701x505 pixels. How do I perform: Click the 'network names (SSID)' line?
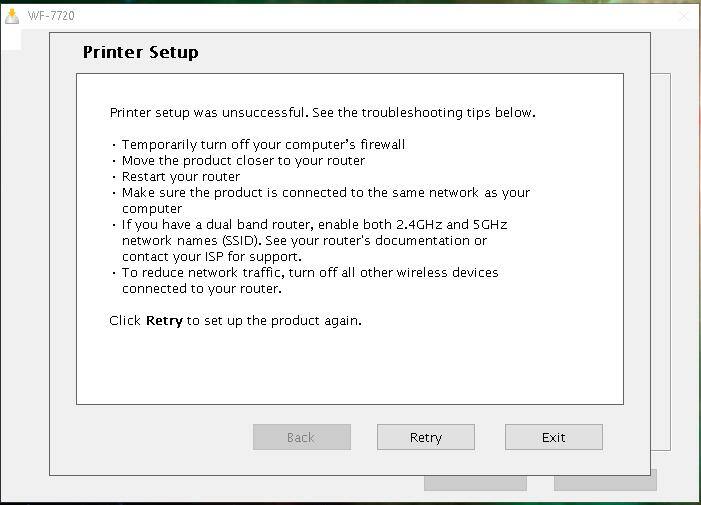pyautogui.click(x=304, y=240)
